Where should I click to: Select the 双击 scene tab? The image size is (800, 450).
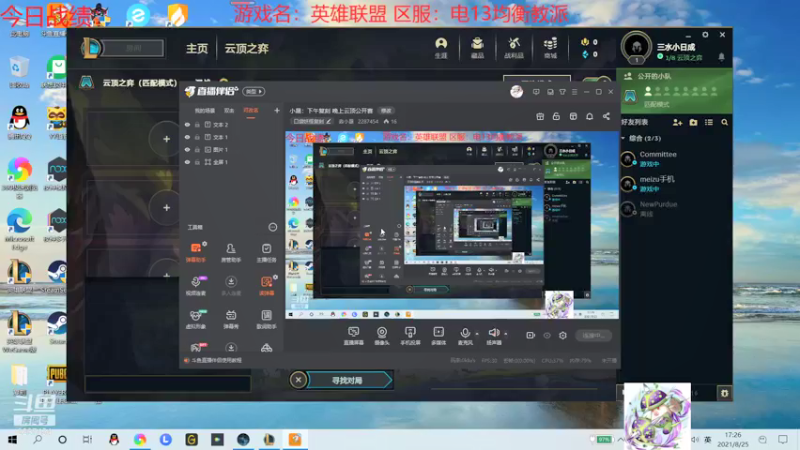coord(229,111)
